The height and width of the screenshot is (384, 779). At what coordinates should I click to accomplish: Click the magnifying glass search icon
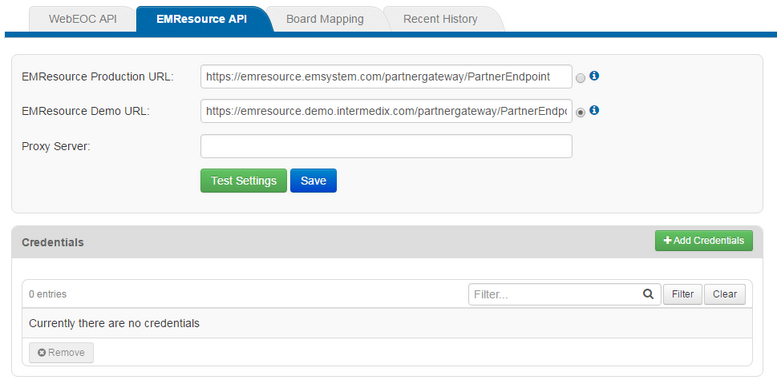tap(648, 294)
